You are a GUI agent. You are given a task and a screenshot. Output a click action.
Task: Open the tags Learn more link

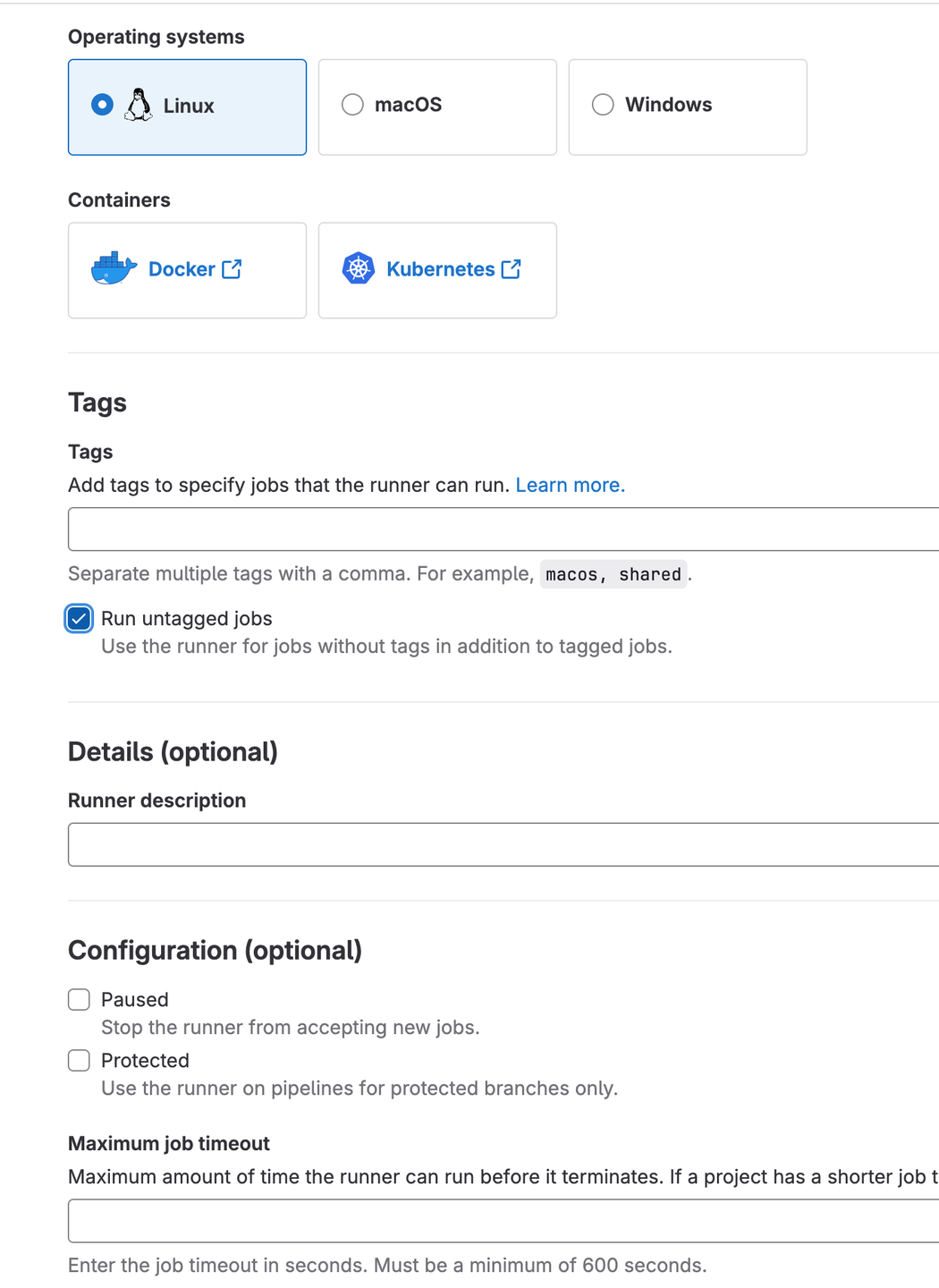coord(571,485)
